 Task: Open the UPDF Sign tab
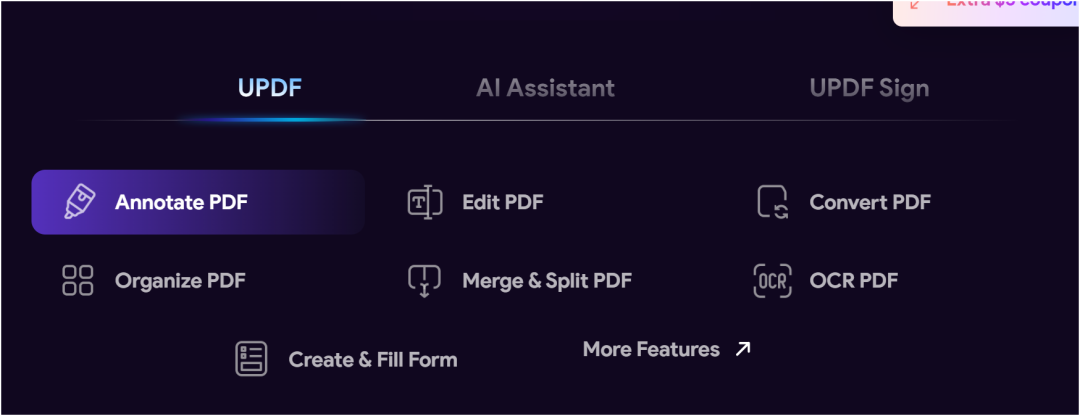point(869,88)
